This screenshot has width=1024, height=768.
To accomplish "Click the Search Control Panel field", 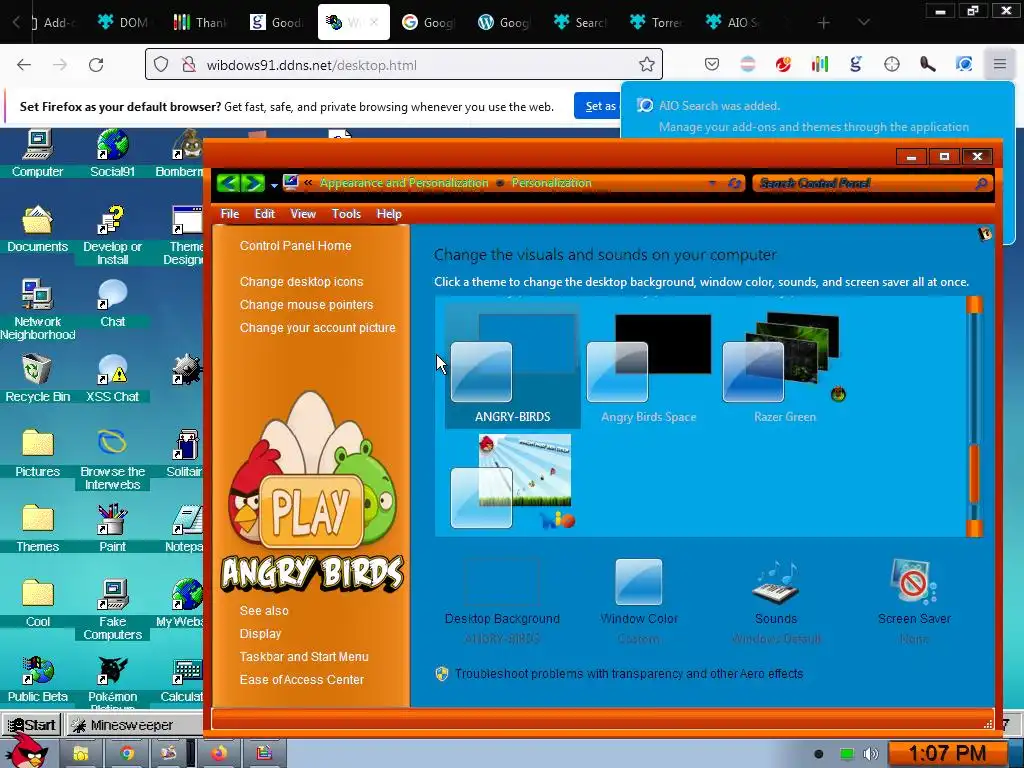I will 872,184.
